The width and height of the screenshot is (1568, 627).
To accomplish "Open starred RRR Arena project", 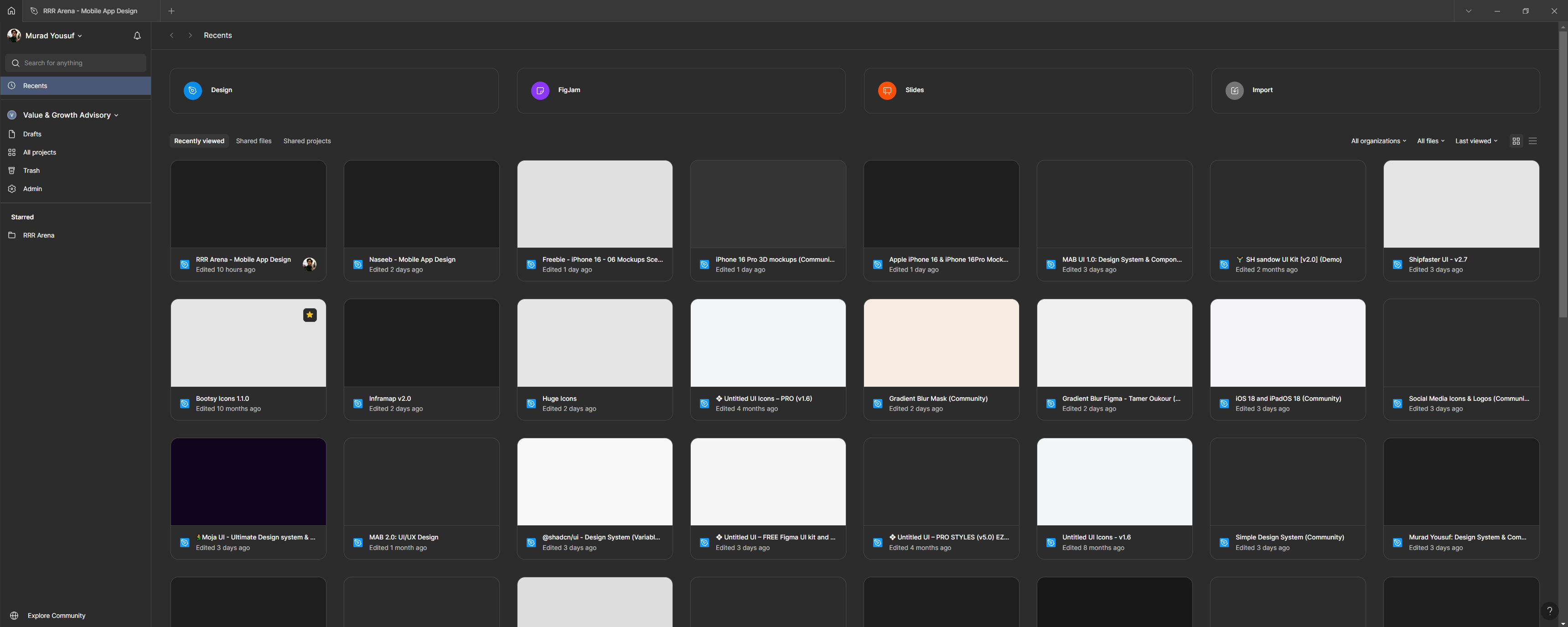I will 76,235.
